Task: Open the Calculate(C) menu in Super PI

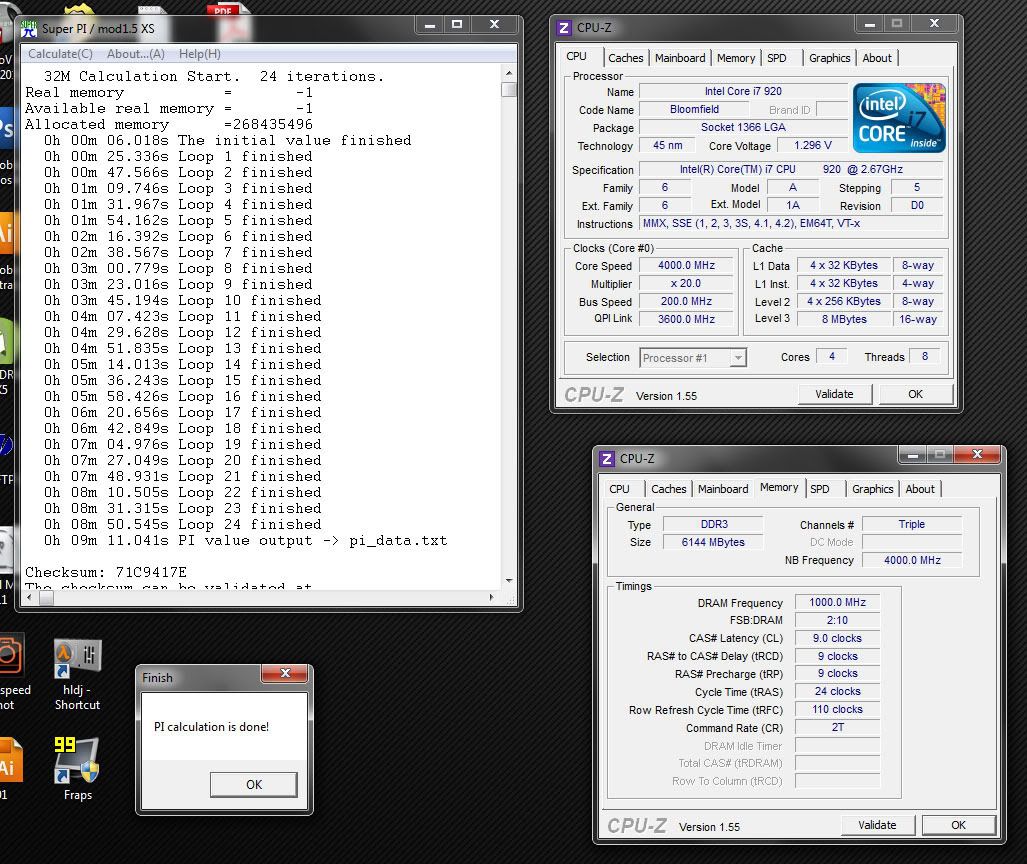Action: tap(60, 54)
